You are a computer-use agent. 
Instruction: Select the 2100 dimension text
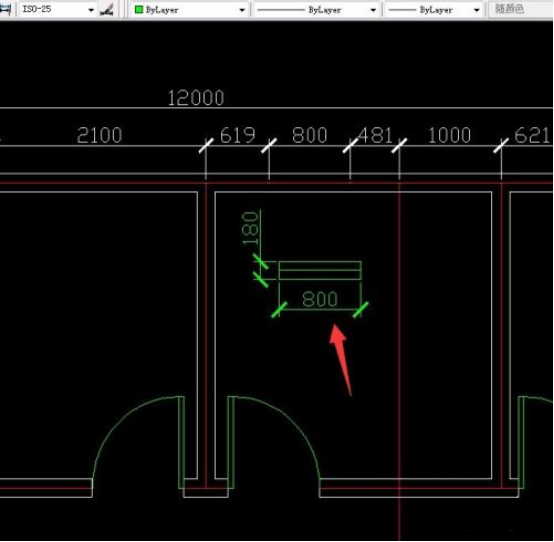[x=100, y=135]
